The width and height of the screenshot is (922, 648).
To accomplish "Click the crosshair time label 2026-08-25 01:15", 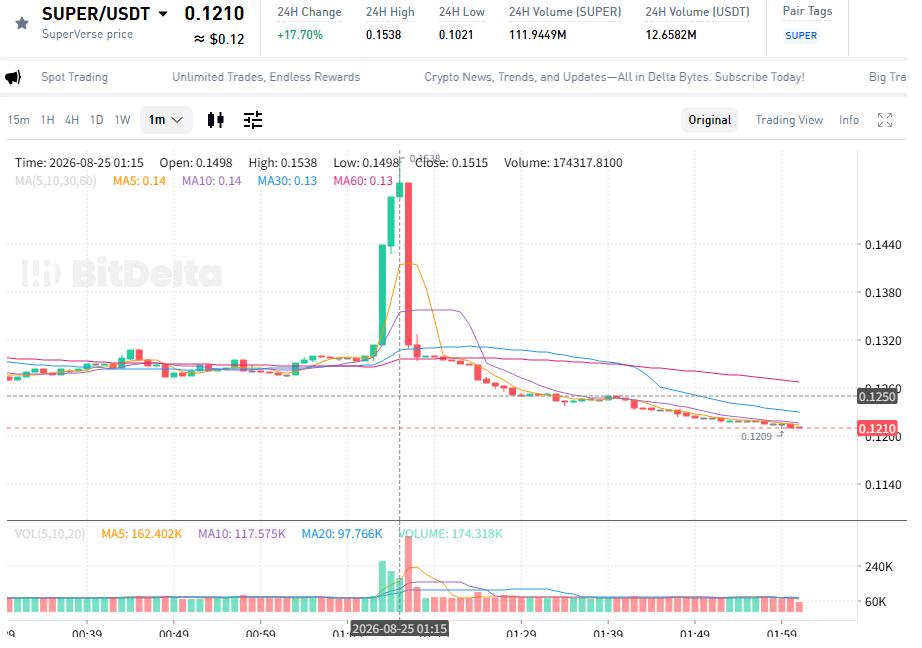I will coord(399,629).
